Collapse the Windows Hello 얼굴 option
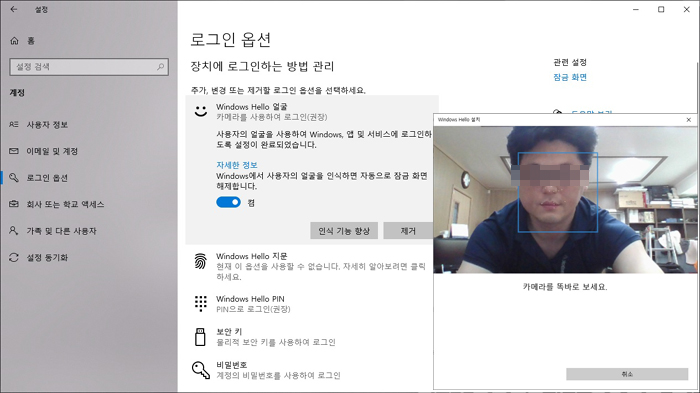 271,112
